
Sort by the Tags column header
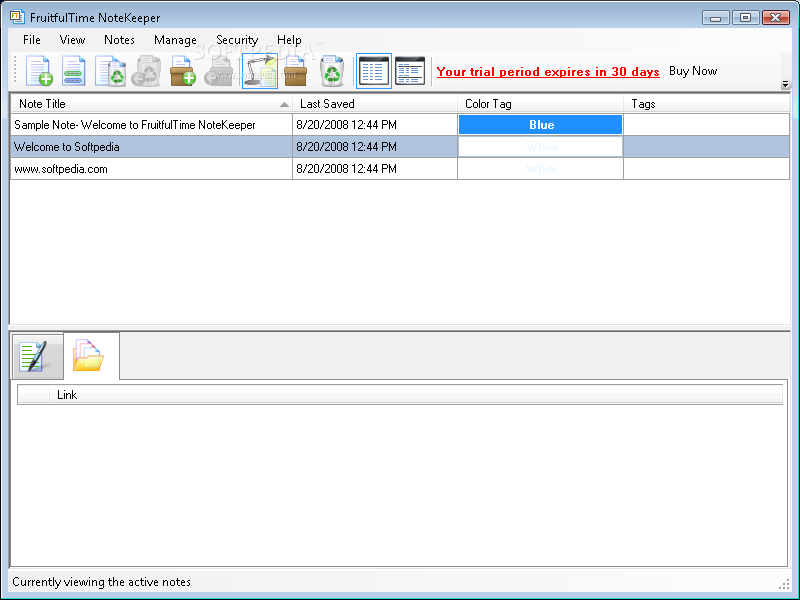[x=707, y=104]
